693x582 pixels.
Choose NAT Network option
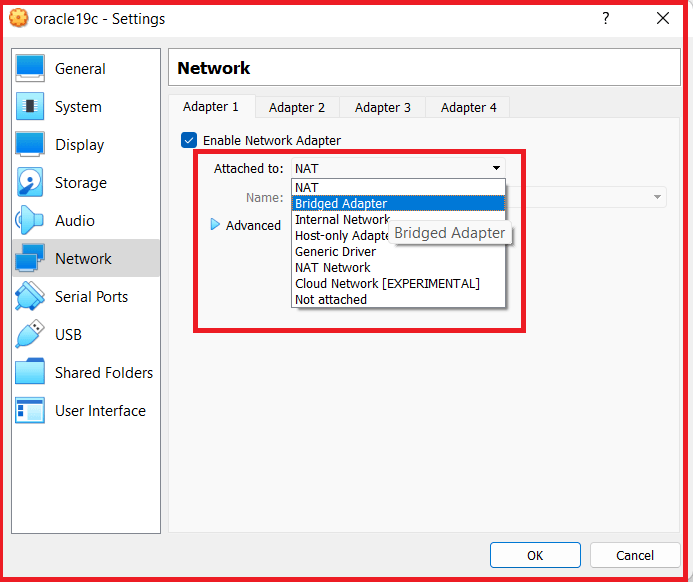(398, 267)
